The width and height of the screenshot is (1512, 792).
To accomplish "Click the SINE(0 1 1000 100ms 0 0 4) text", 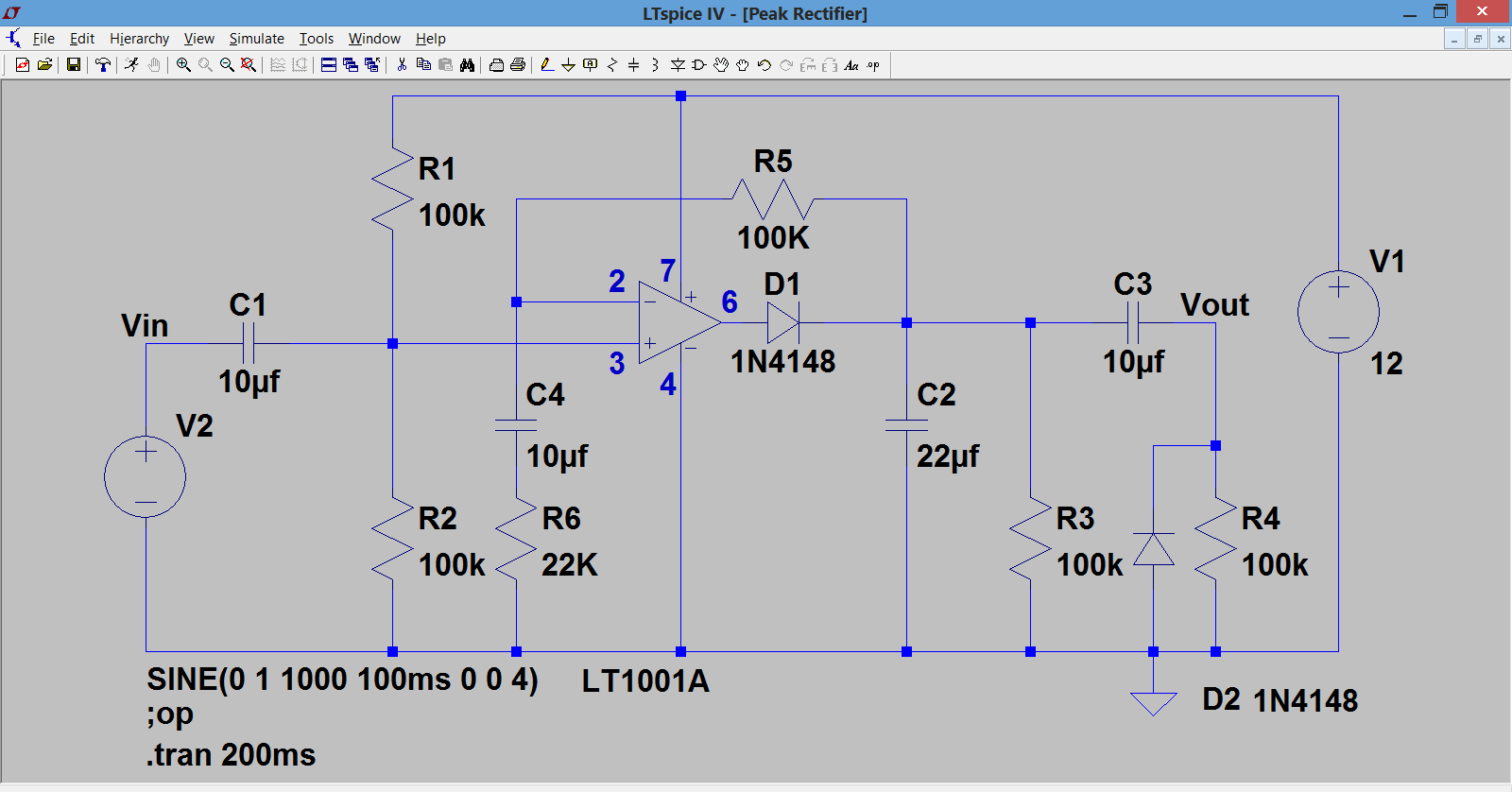I will coord(342,680).
